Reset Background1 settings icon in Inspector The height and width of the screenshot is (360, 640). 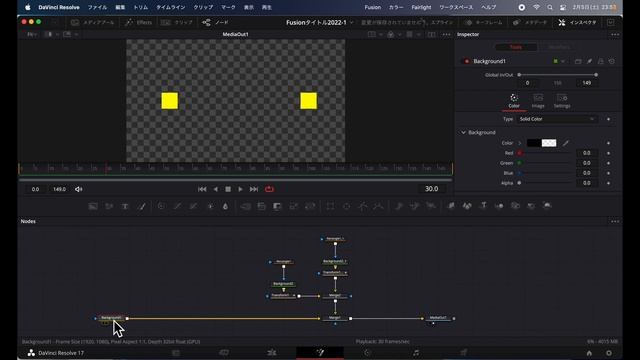(x=611, y=61)
